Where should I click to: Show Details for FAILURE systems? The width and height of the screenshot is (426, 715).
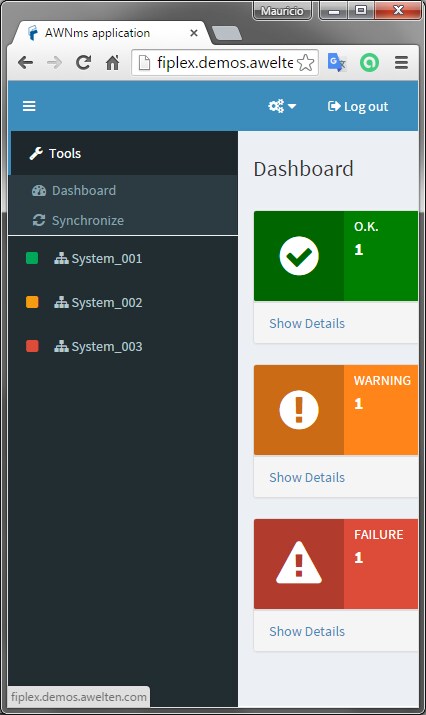[307, 632]
